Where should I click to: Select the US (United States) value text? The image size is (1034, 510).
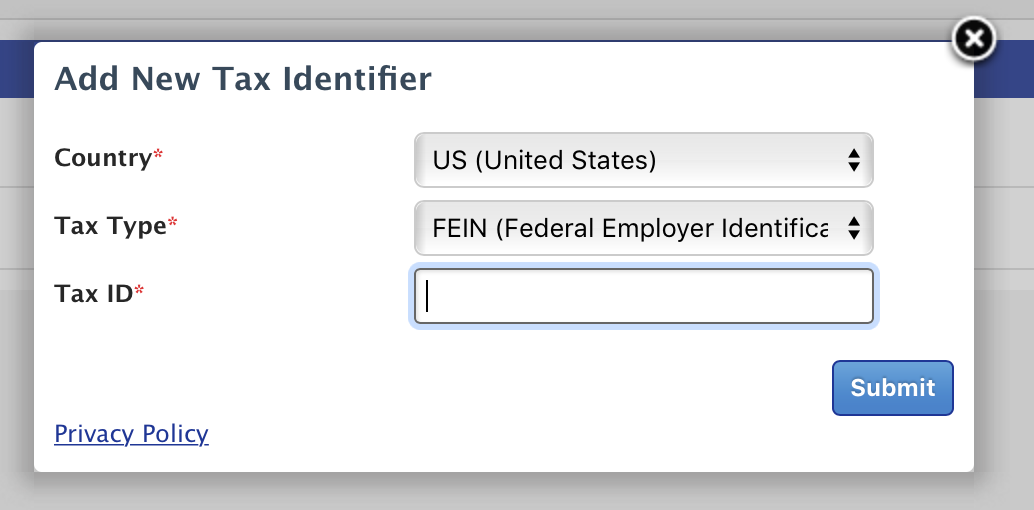pos(544,160)
